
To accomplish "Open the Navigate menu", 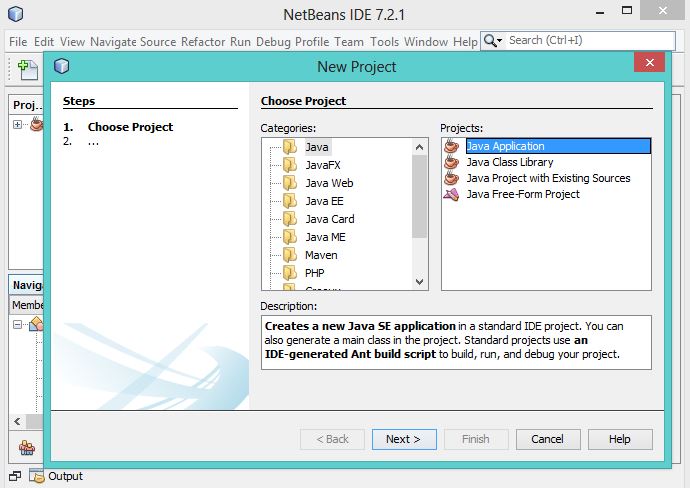I will 113,42.
